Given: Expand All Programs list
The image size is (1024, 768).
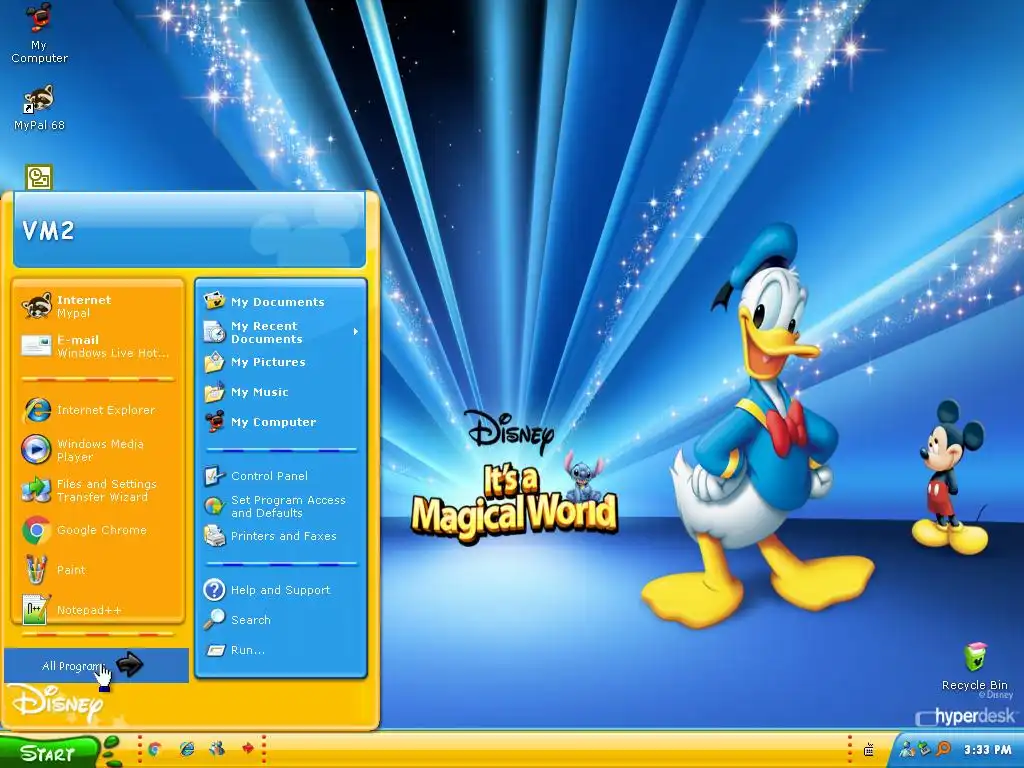Looking at the screenshot, I should pyautogui.click(x=96, y=665).
